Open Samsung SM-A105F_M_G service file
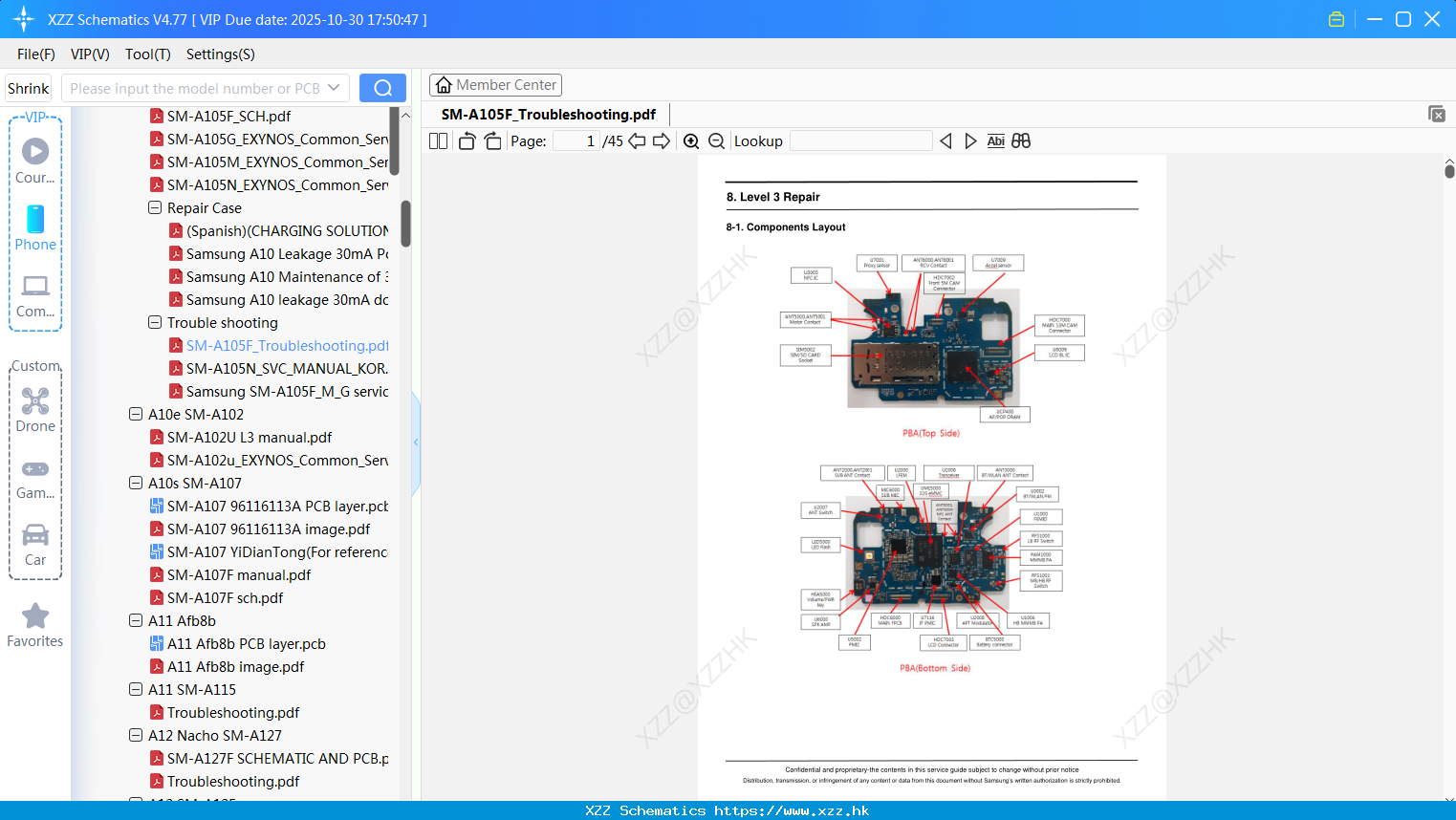Viewport: 1456px width, 820px height. [x=278, y=392]
